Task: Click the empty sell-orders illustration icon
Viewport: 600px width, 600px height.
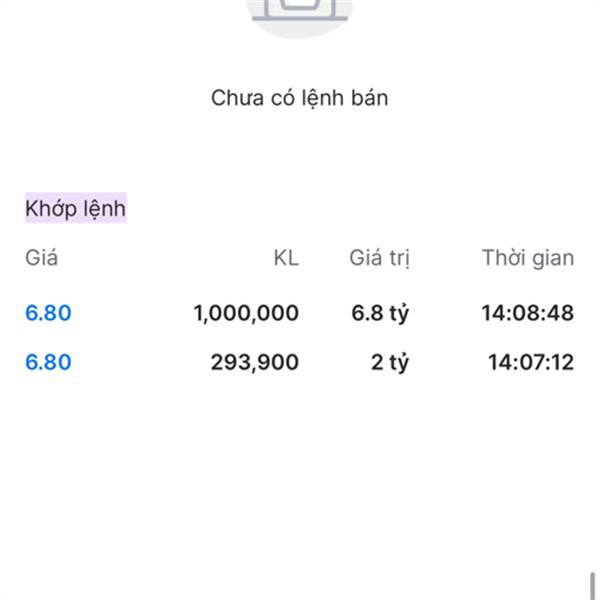Action: (x=299, y=14)
